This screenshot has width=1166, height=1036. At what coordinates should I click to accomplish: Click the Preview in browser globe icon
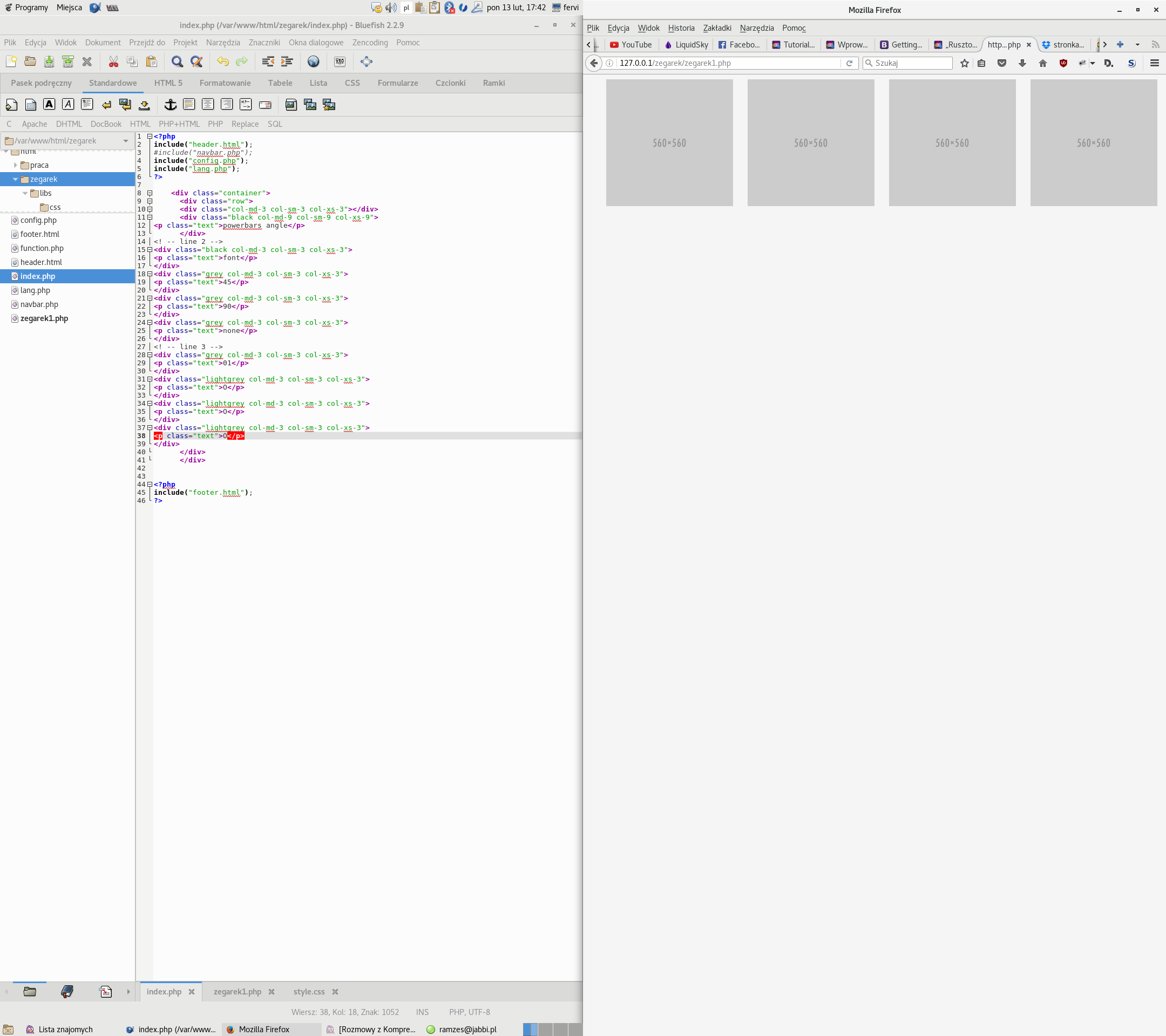[313, 62]
